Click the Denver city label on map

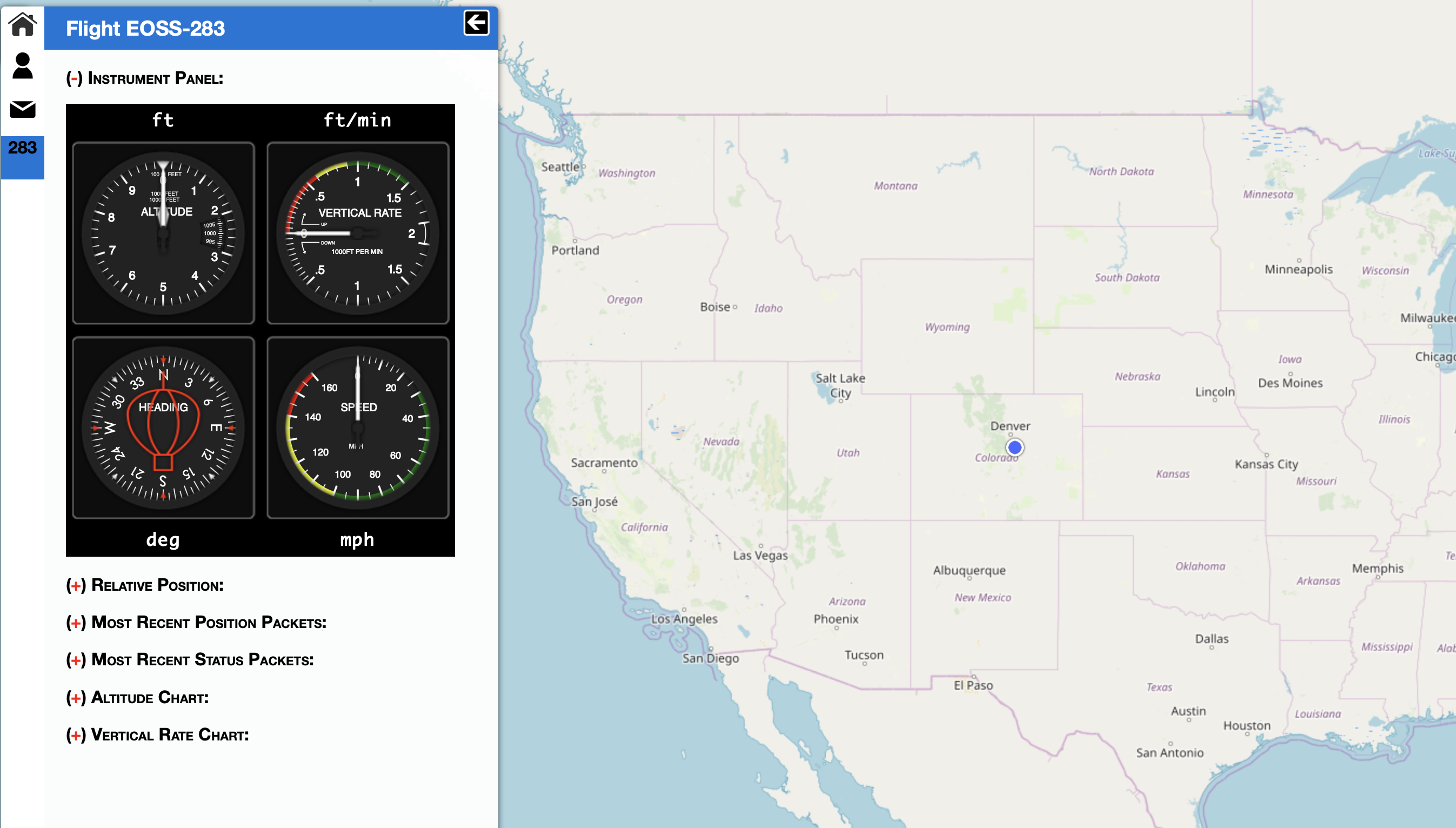1010,426
